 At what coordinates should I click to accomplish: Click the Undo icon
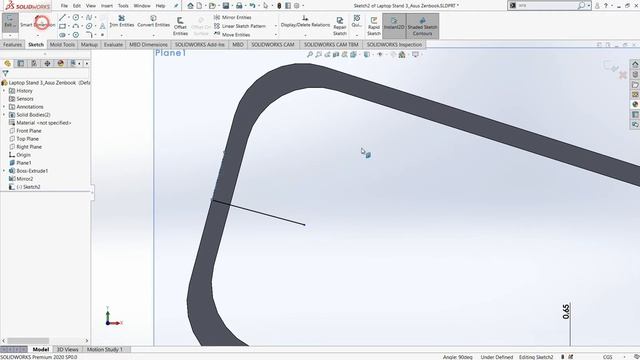pyautogui.click(x=252, y=6)
